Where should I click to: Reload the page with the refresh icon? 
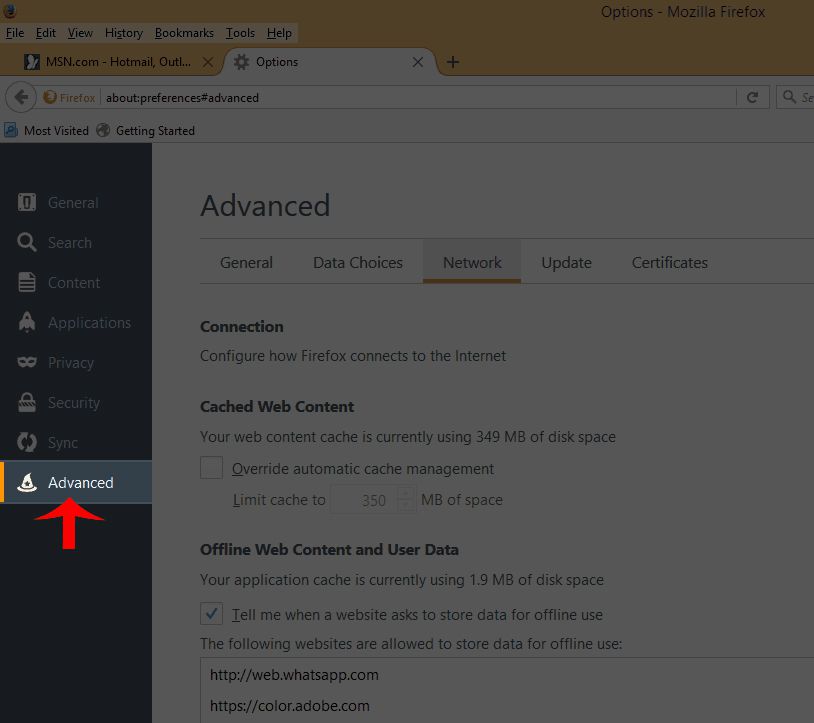click(752, 97)
